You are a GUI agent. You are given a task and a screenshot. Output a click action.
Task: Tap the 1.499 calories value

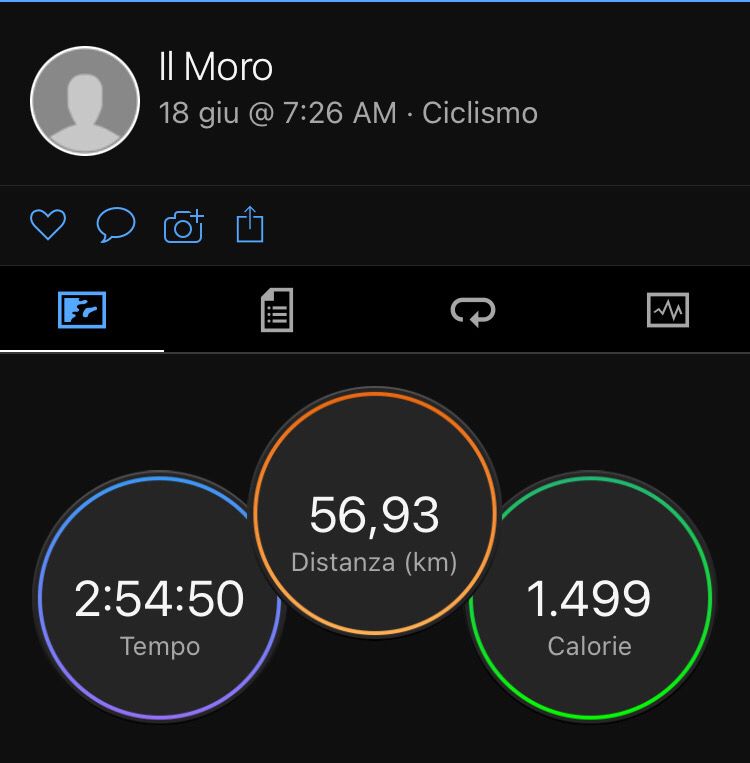pos(589,599)
